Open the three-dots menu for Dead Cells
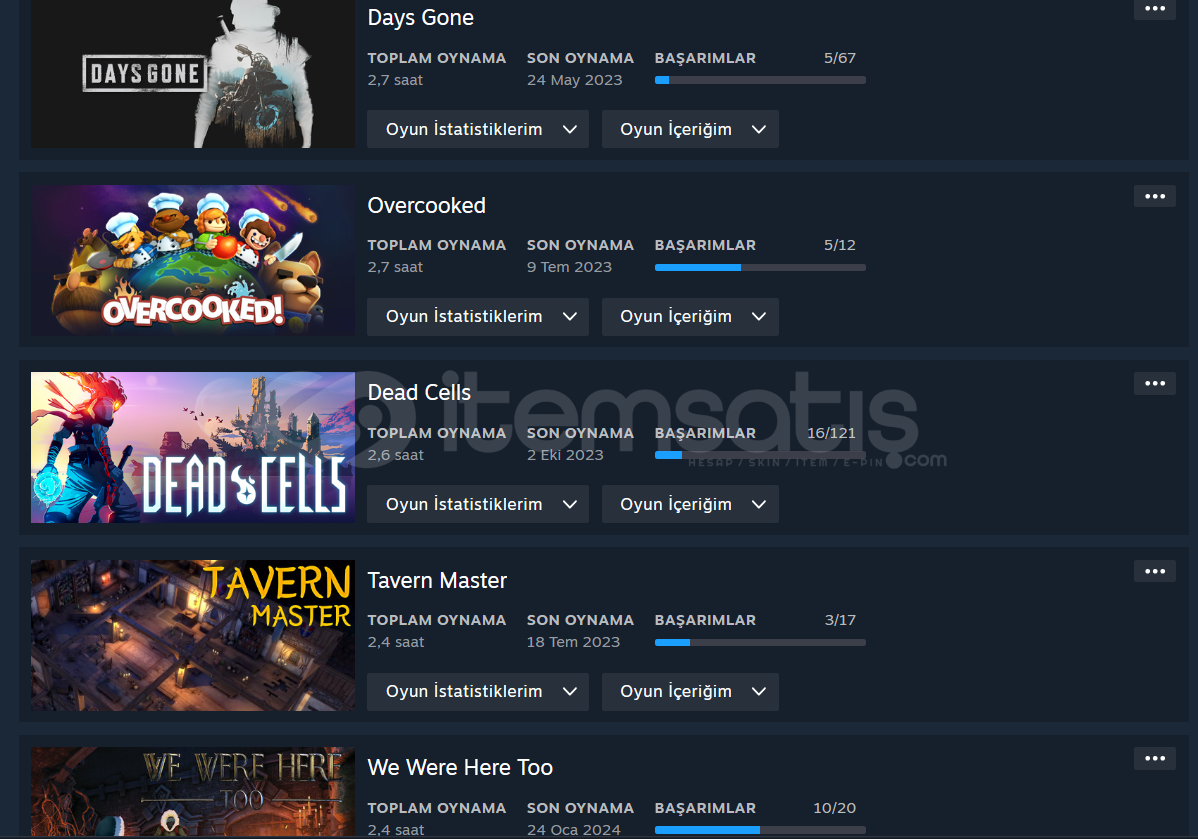Screen dimensions: 1198x839 (1154, 384)
